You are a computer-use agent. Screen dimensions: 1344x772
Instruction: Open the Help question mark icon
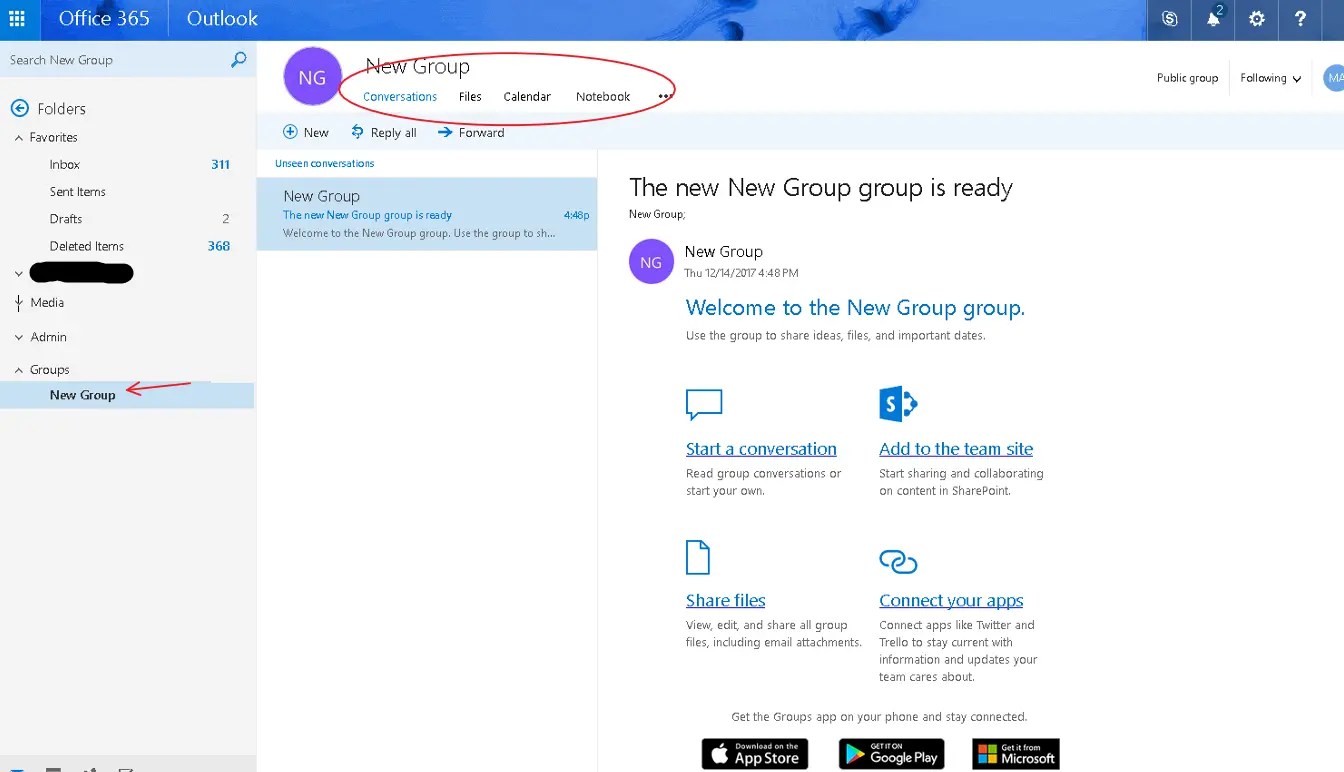pyautogui.click(x=1299, y=19)
